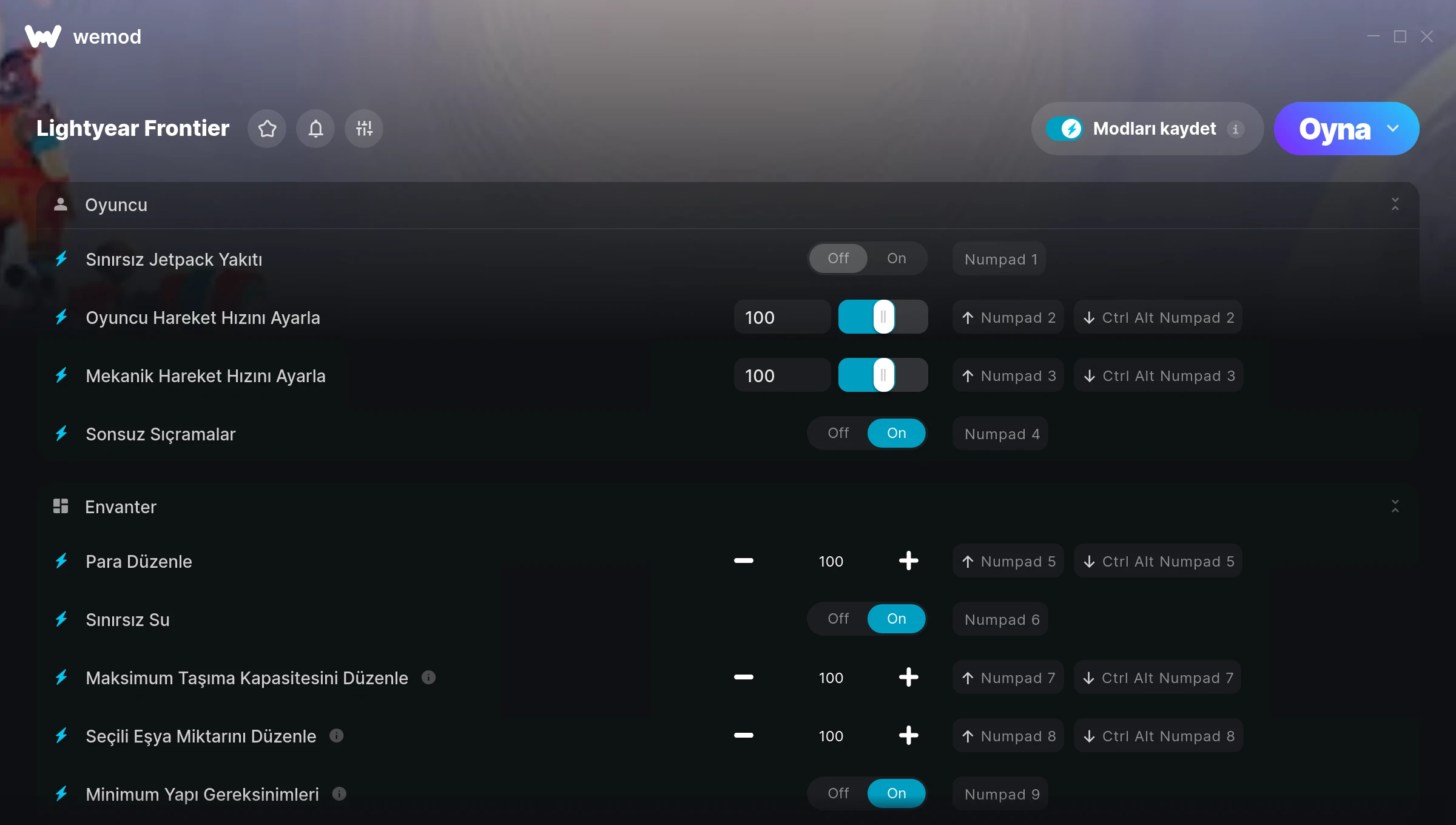The height and width of the screenshot is (825, 1456).
Task: Collapse the Oyuncu section
Action: tap(1395, 204)
